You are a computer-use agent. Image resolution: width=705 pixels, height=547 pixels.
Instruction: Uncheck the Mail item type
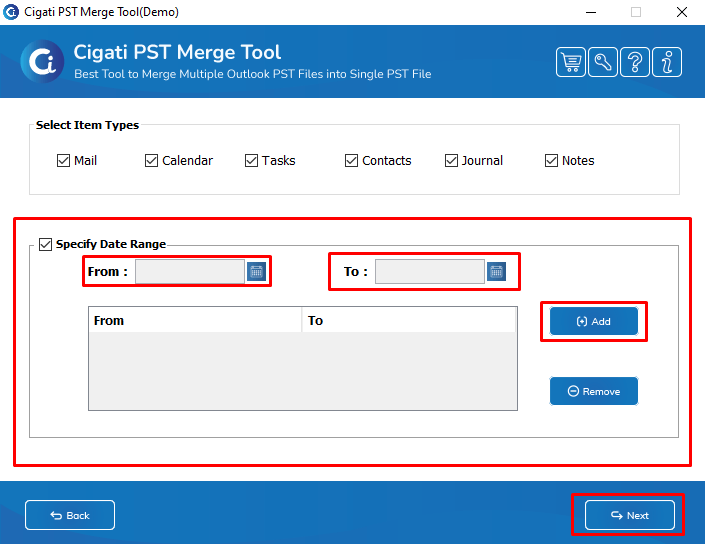point(63,160)
